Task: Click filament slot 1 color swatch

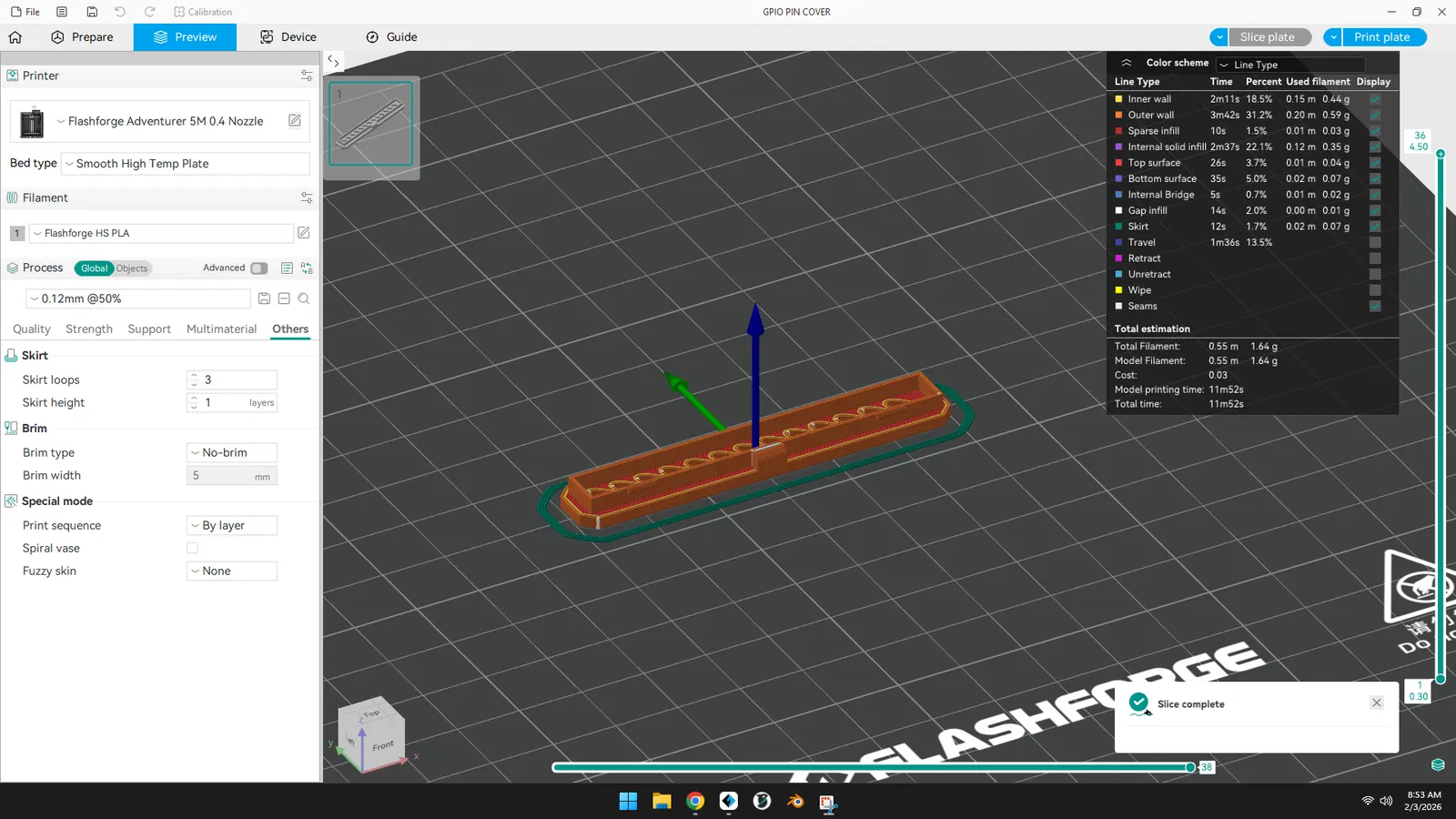Action: pos(17,233)
